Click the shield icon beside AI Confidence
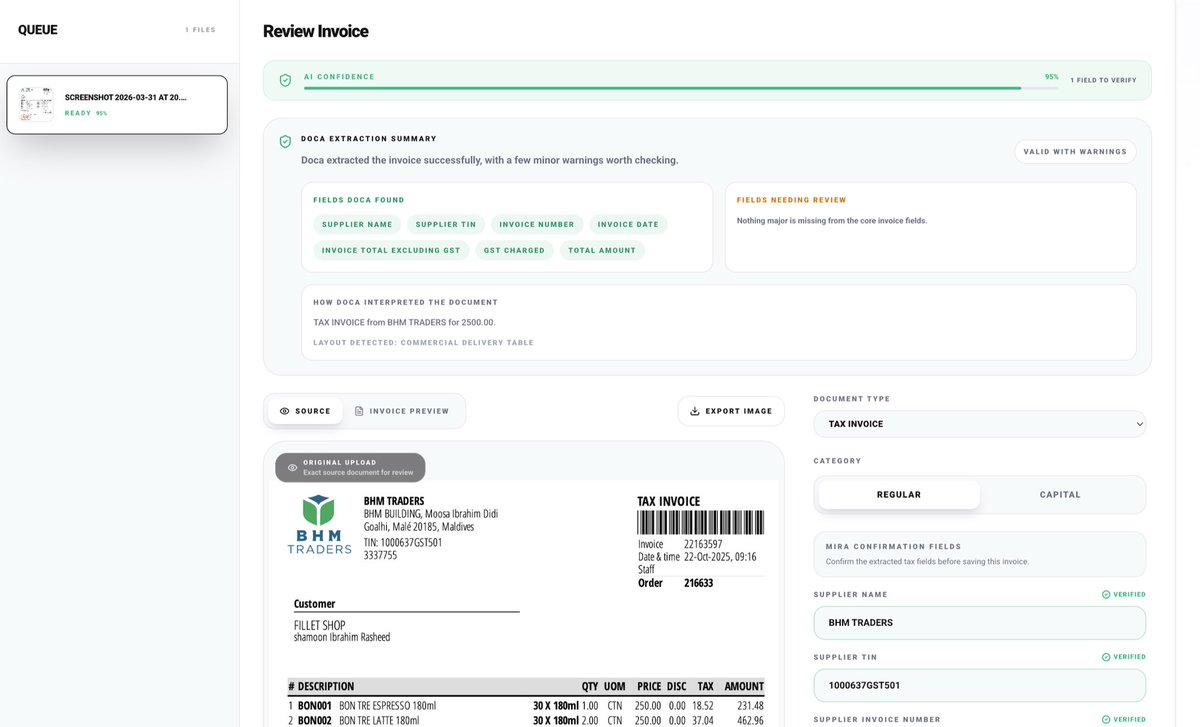The width and height of the screenshot is (1200, 727). coord(285,80)
